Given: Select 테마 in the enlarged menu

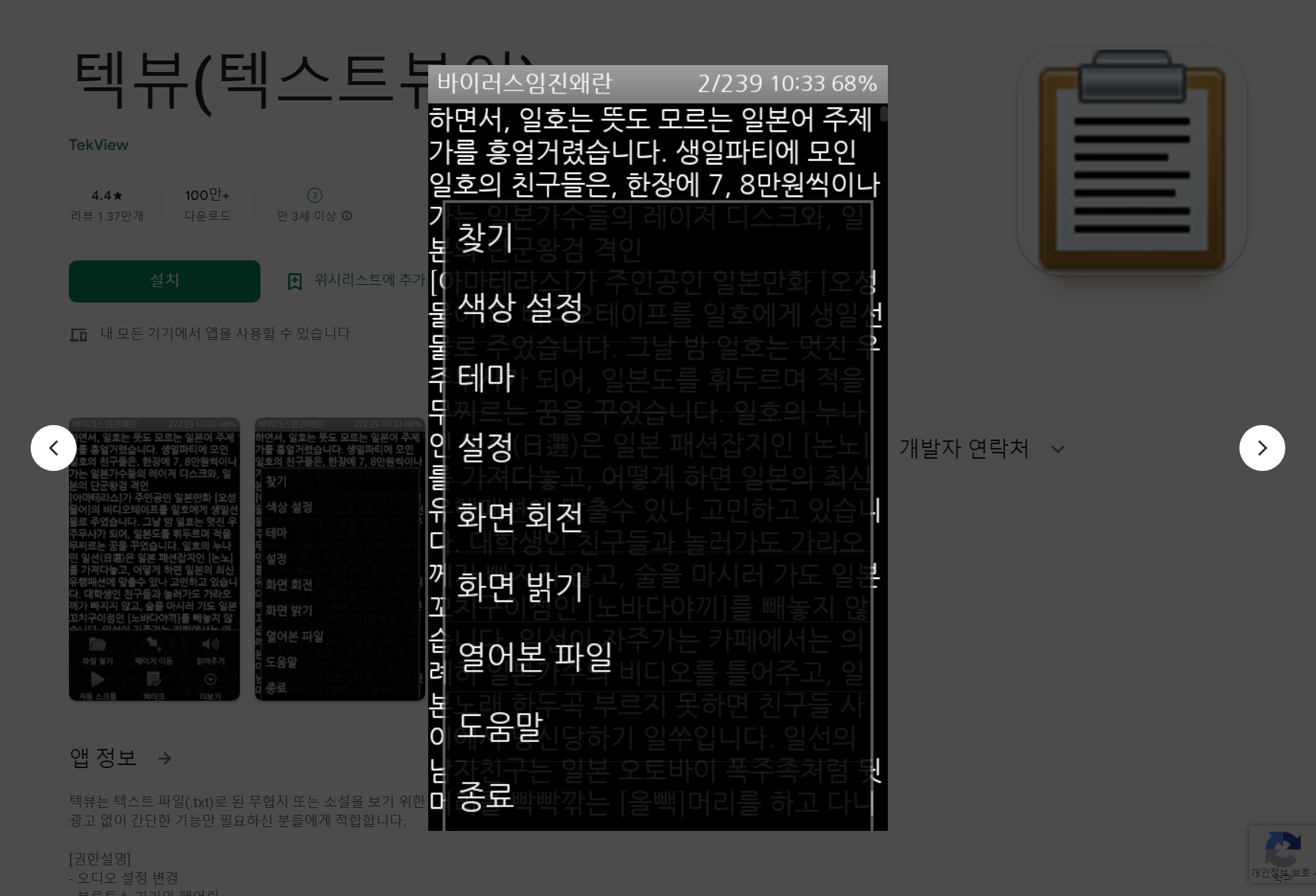Looking at the screenshot, I should click(x=657, y=377).
